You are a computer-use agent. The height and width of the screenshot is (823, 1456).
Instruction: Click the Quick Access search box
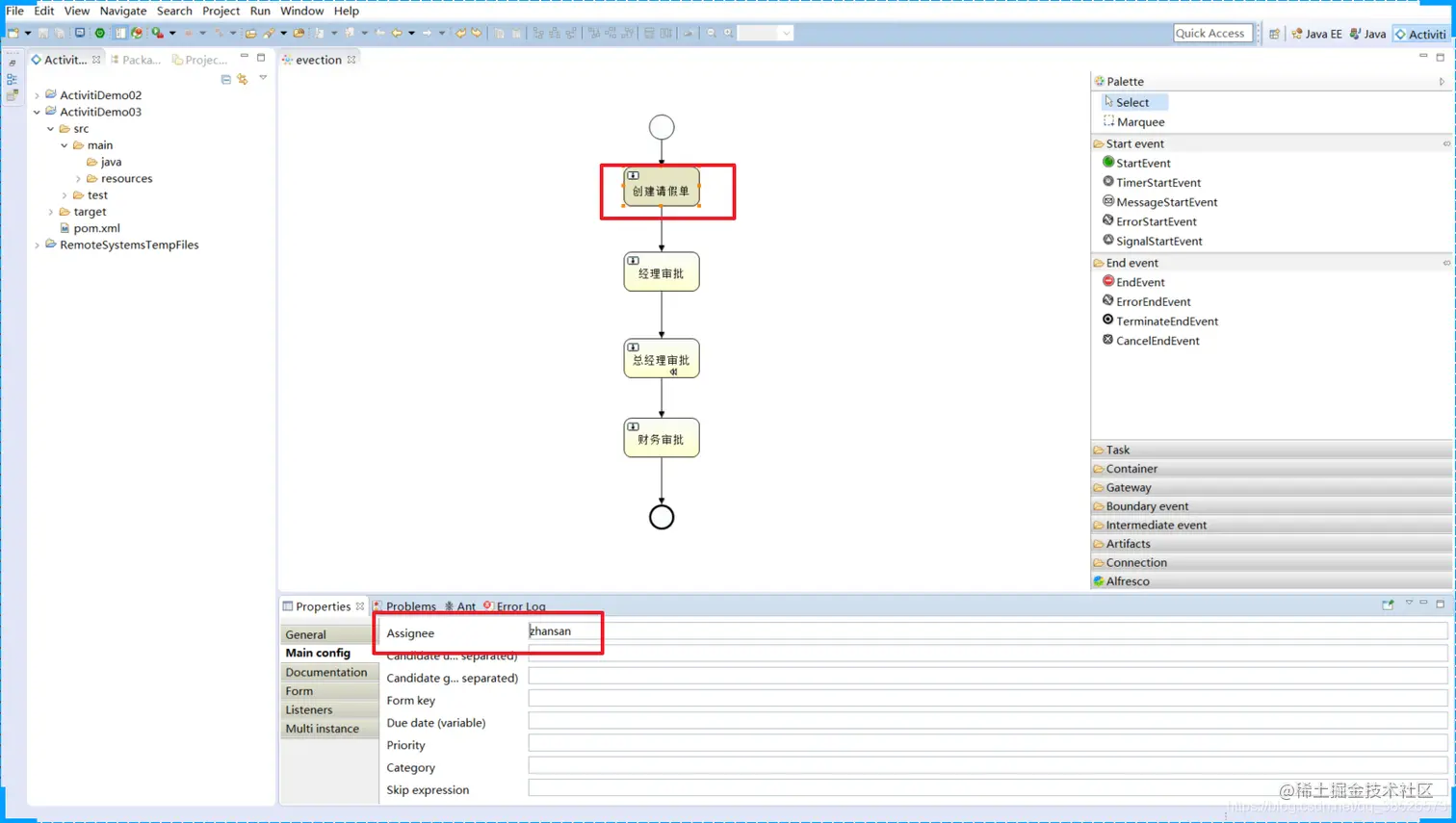coord(1212,33)
